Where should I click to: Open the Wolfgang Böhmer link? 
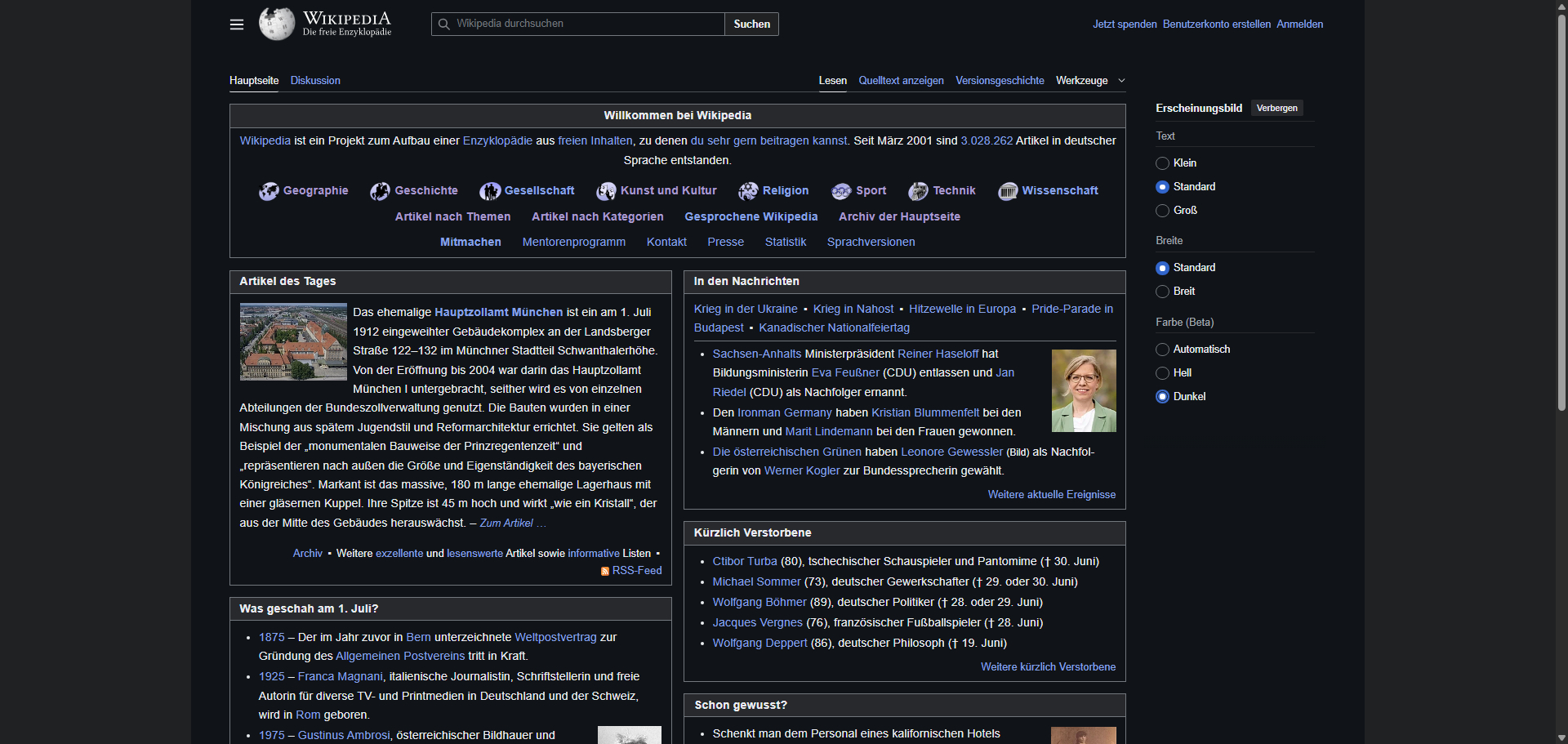click(x=759, y=602)
